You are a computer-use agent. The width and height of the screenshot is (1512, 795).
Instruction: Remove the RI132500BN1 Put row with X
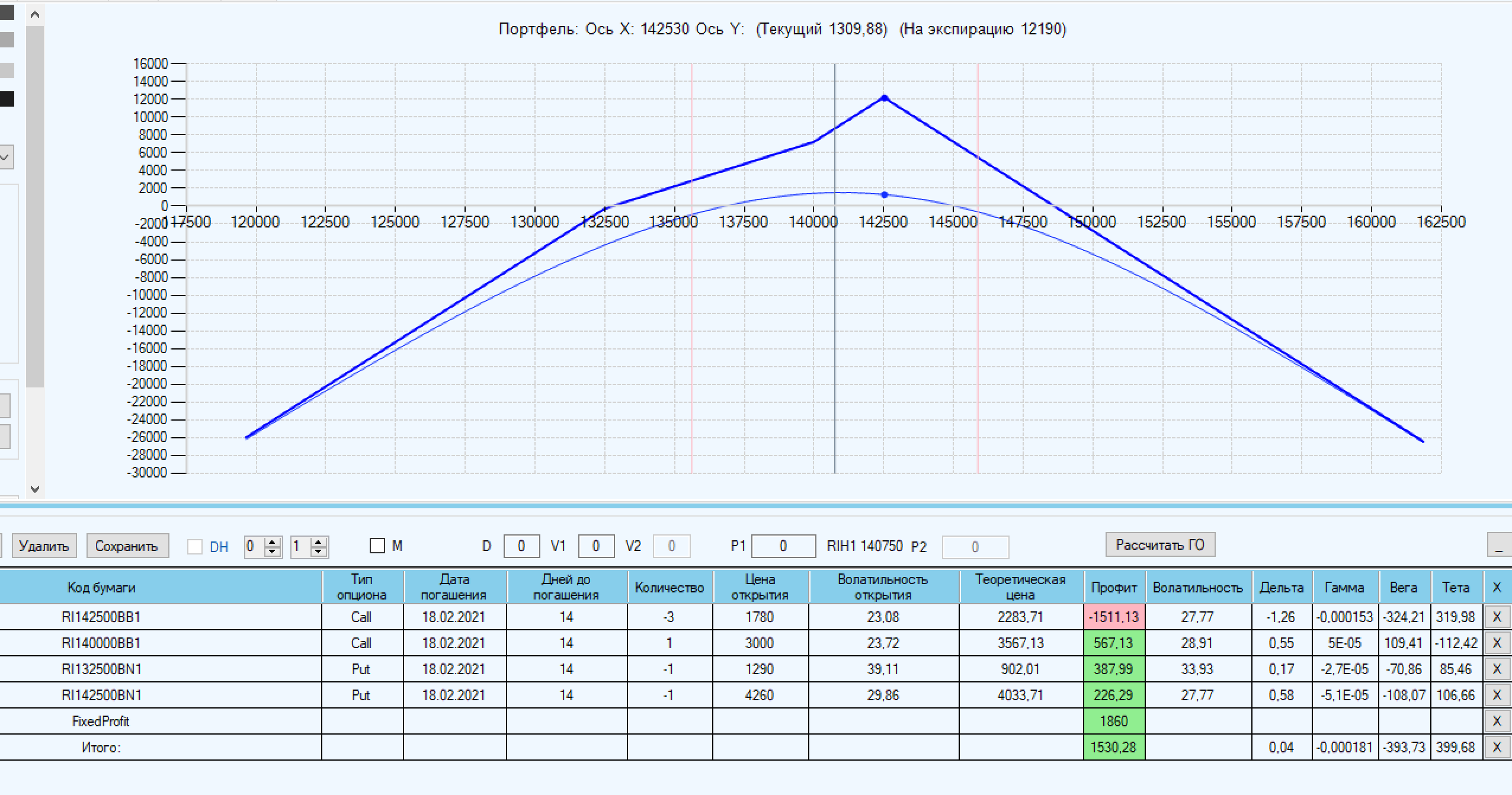tap(1497, 669)
